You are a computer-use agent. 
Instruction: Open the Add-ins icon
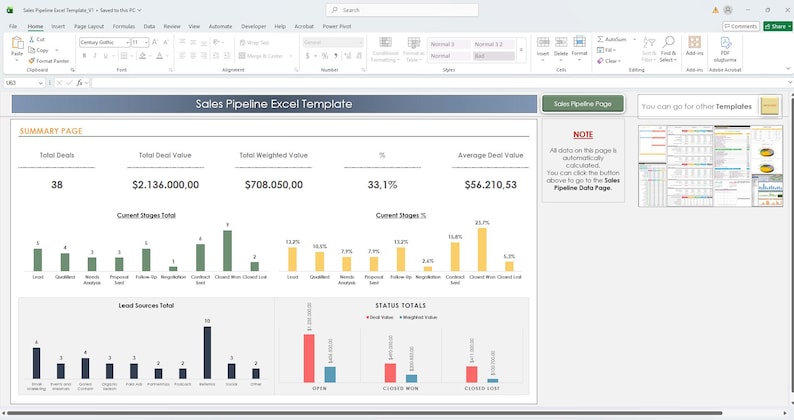[x=694, y=42]
